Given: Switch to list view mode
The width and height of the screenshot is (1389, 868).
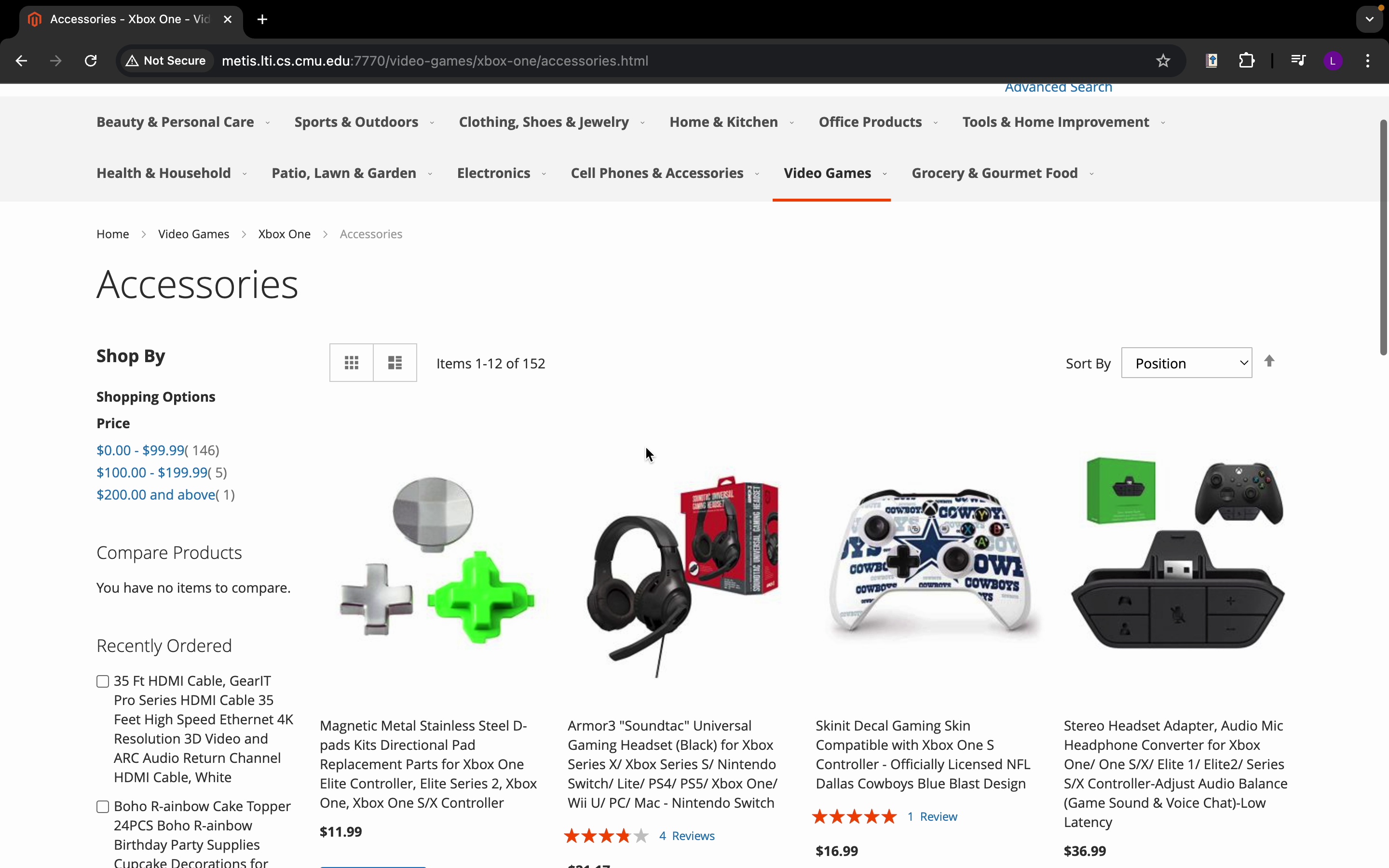Looking at the screenshot, I should tap(395, 363).
